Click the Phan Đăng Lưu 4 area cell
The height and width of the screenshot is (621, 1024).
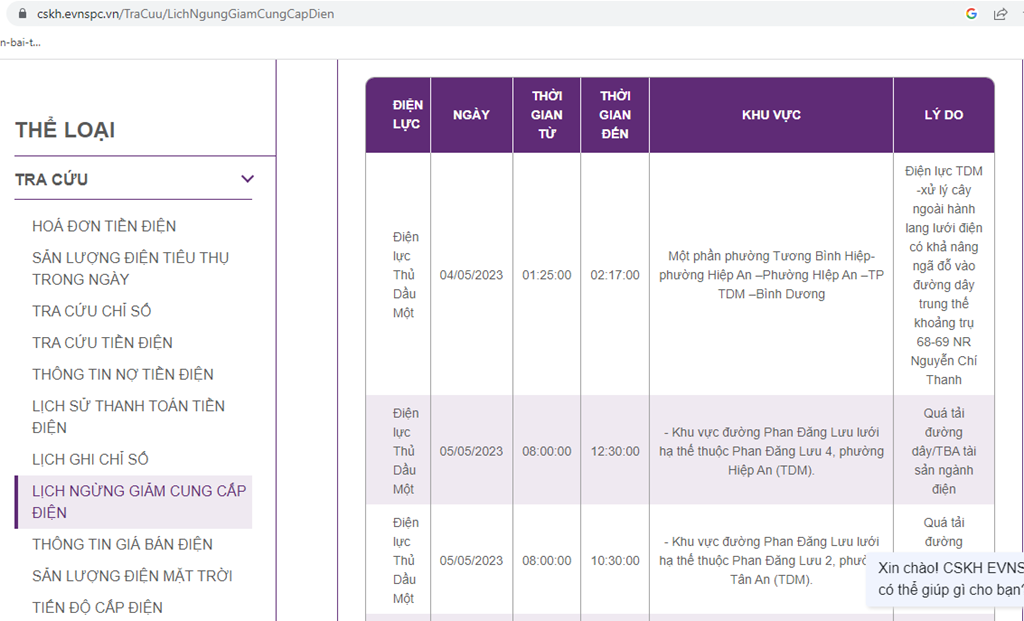pyautogui.click(x=771, y=451)
